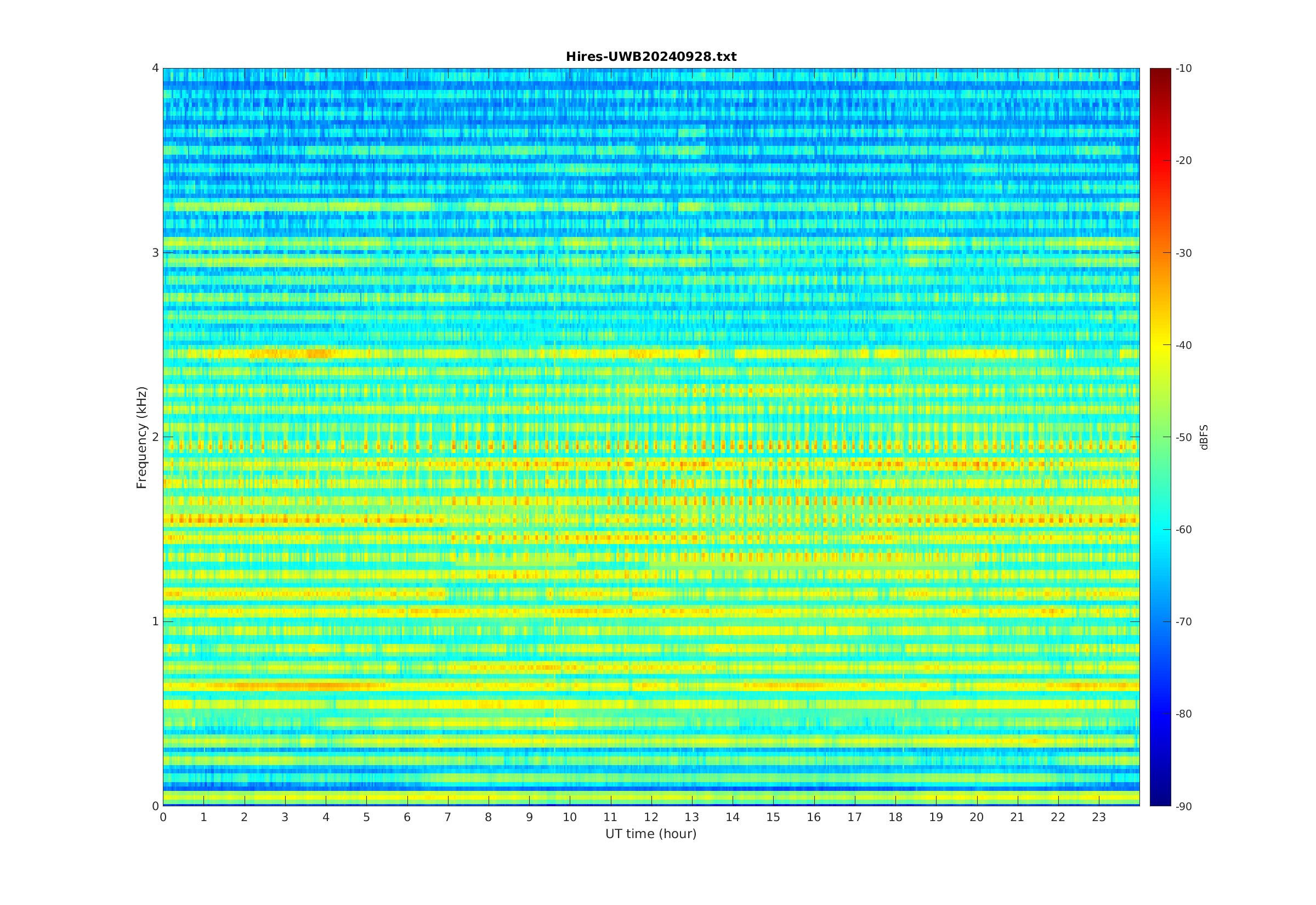Click the 2 kHz frequency axis tick label
Screen dimensions: 1316x905
point(155,437)
